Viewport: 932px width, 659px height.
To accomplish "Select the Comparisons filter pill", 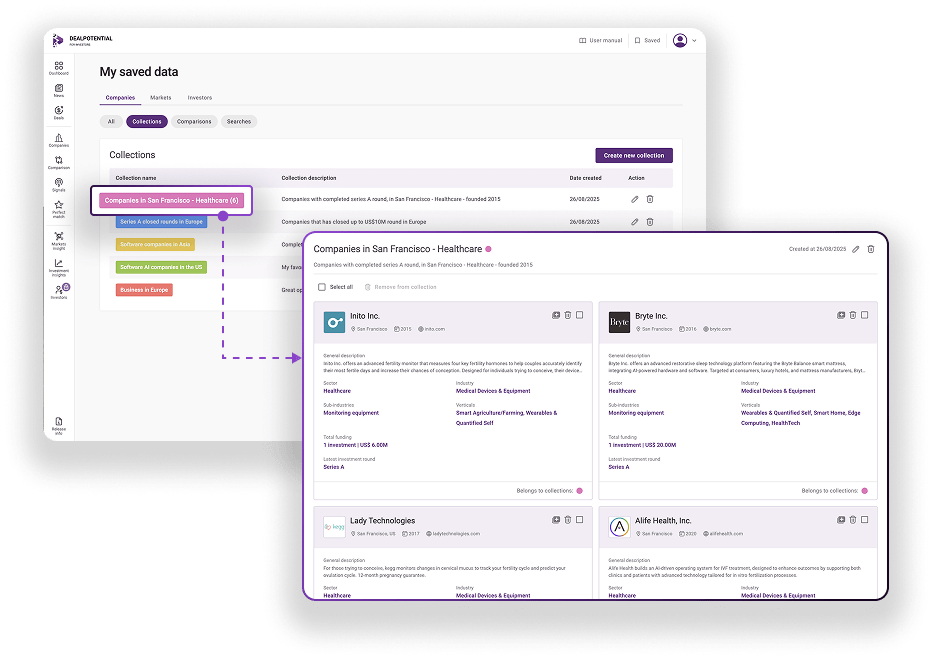I will point(194,121).
